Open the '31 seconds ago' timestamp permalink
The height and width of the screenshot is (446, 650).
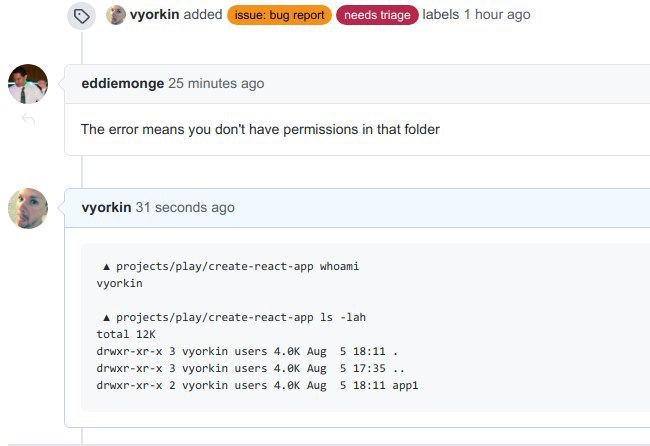coord(185,207)
